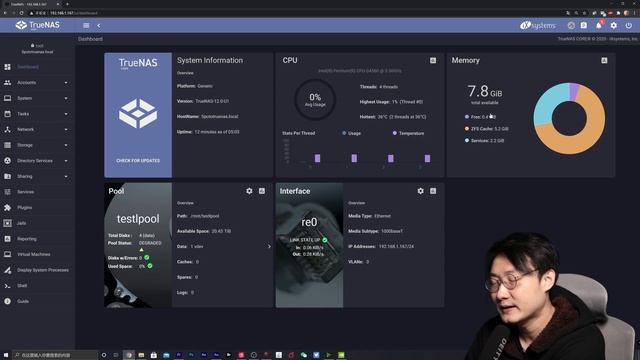Click CHECK FOR UPDATES button
Image resolution: width=640 pixels, height=360 pixels.
click(138, 160)
